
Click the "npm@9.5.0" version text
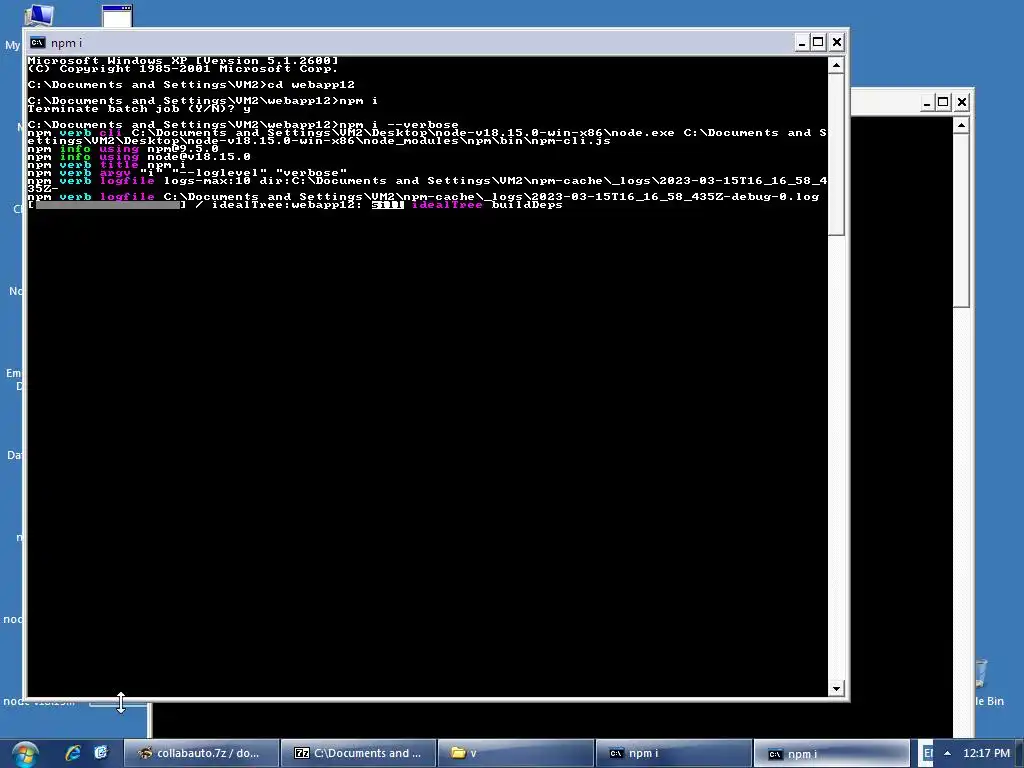[x=183, y=149]
